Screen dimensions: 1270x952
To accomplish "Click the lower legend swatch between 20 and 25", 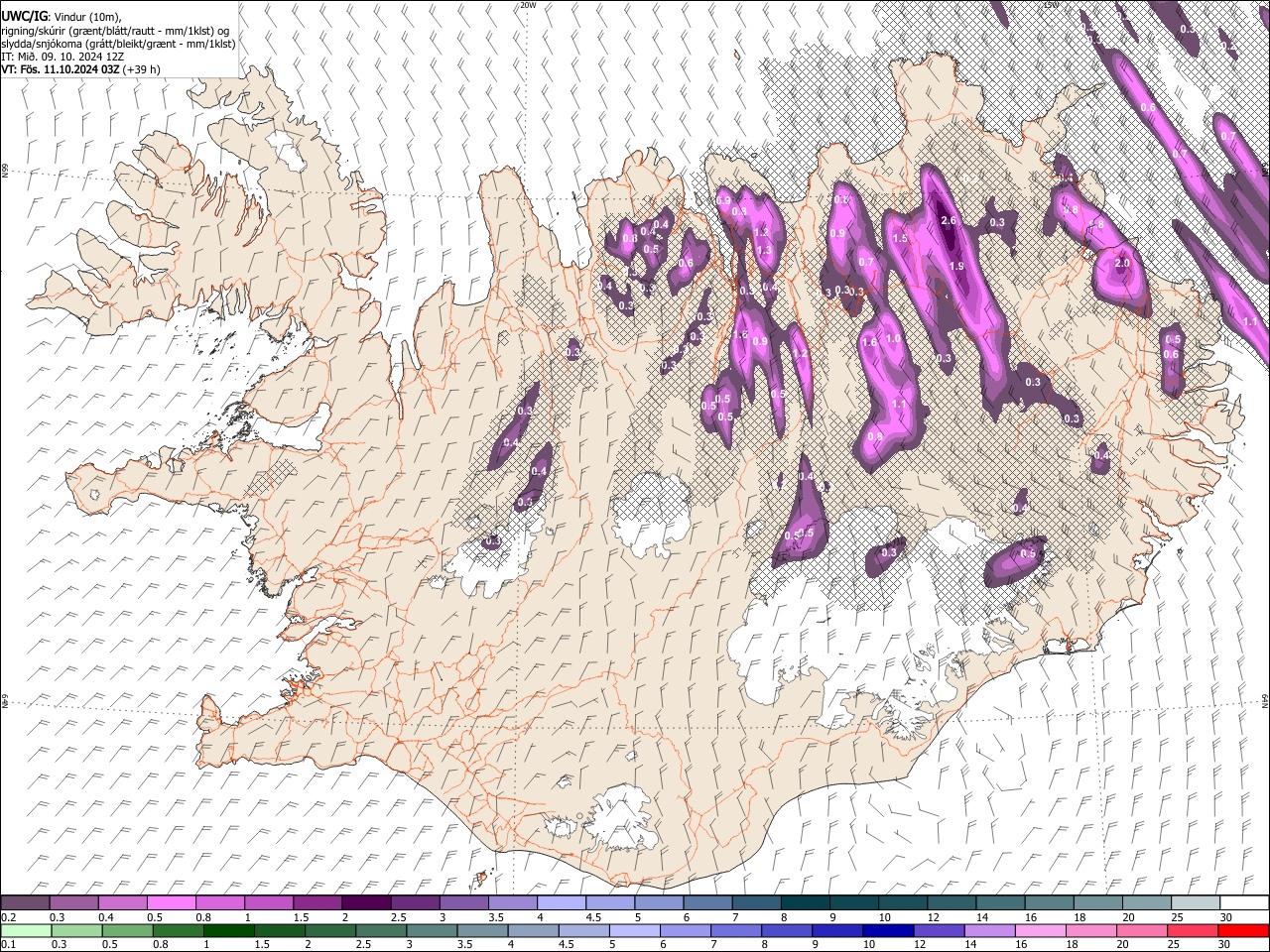I will tap(1142, 930).
